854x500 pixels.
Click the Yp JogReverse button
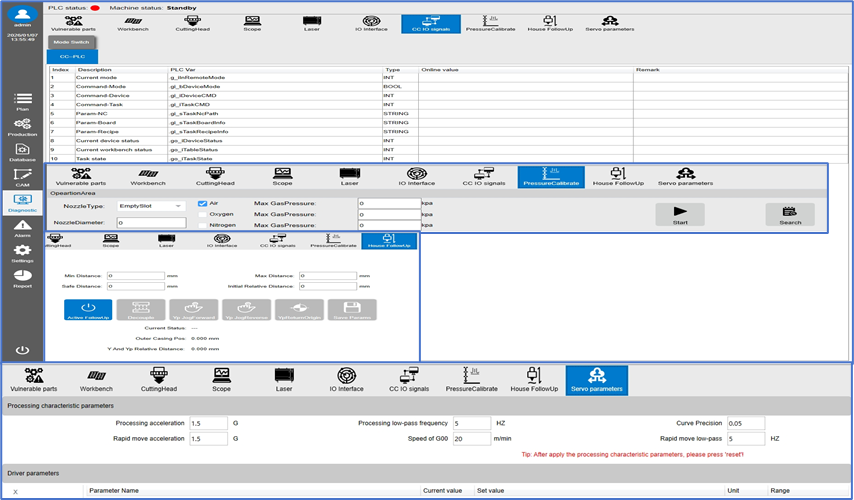(x=246, y=309)
